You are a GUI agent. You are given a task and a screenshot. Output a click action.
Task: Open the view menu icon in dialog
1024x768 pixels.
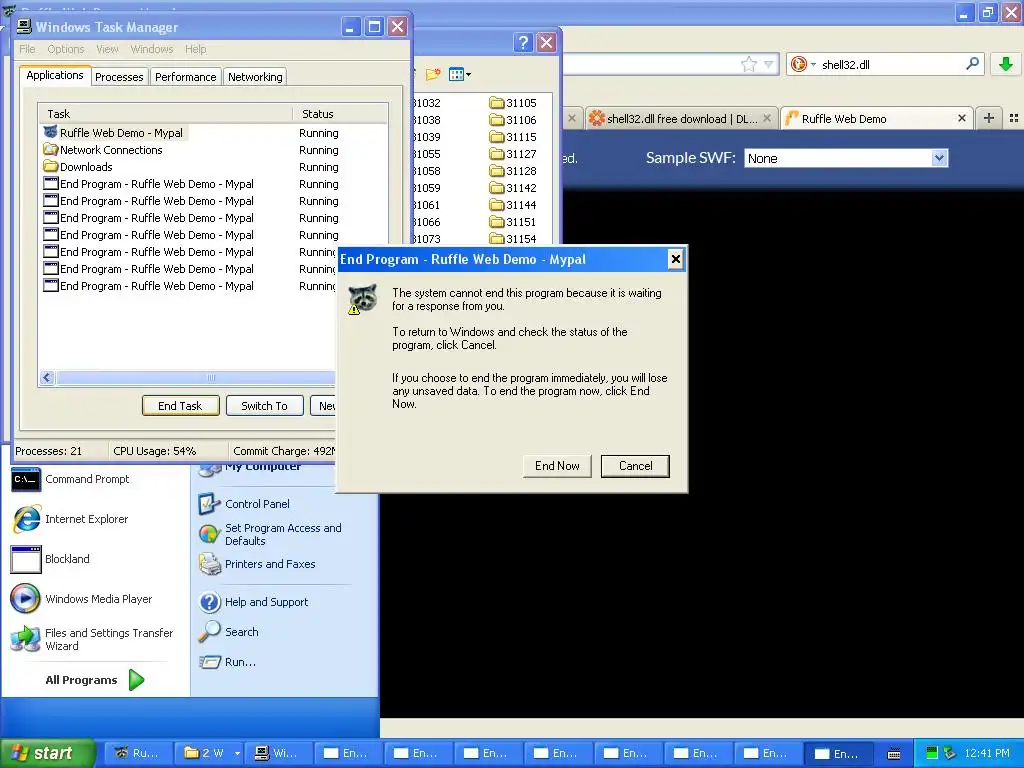(460, 74)
